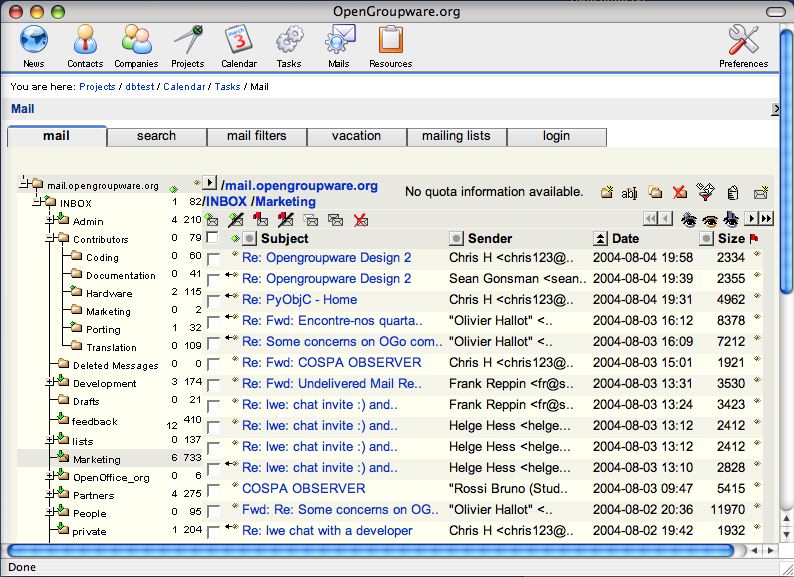This screenshot has height=577, width=794.
Task: Click the delete mail red X envelope icon
Action: coord(361,220)
